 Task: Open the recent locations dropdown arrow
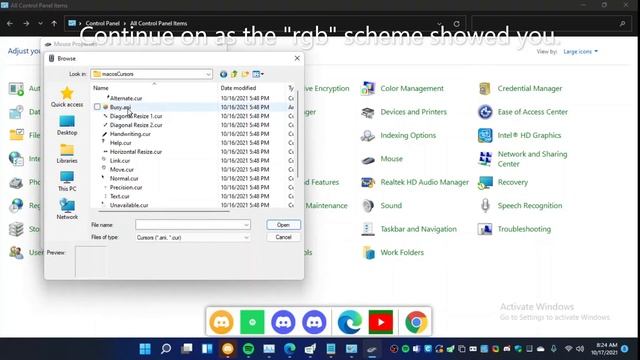pos(40,24)
